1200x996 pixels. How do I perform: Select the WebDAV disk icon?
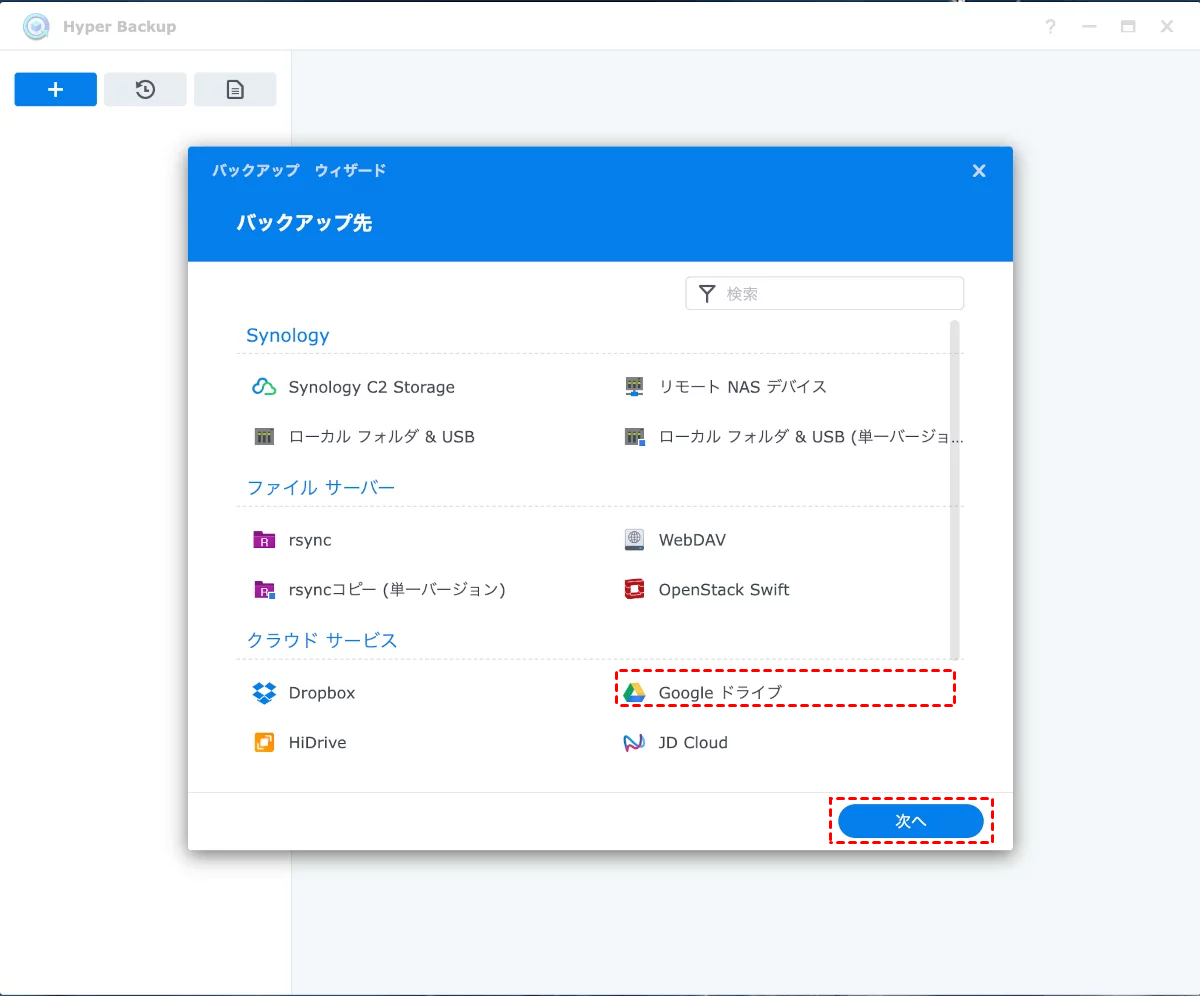coord(634,540)
